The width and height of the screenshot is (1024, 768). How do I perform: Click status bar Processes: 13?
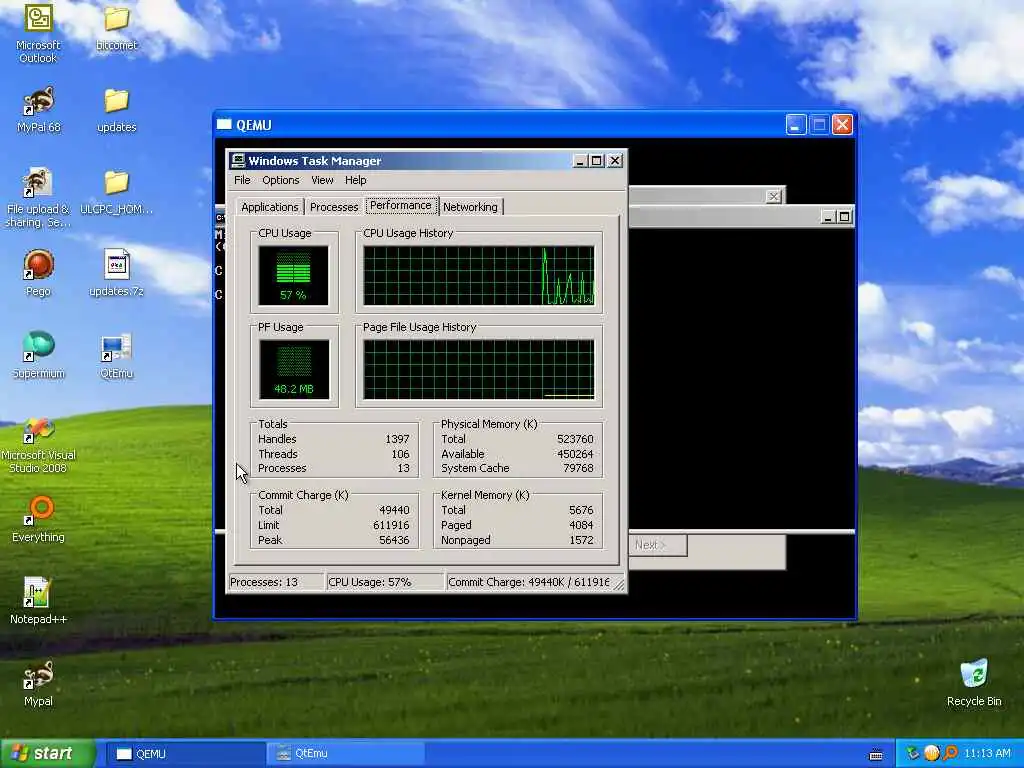276,582
